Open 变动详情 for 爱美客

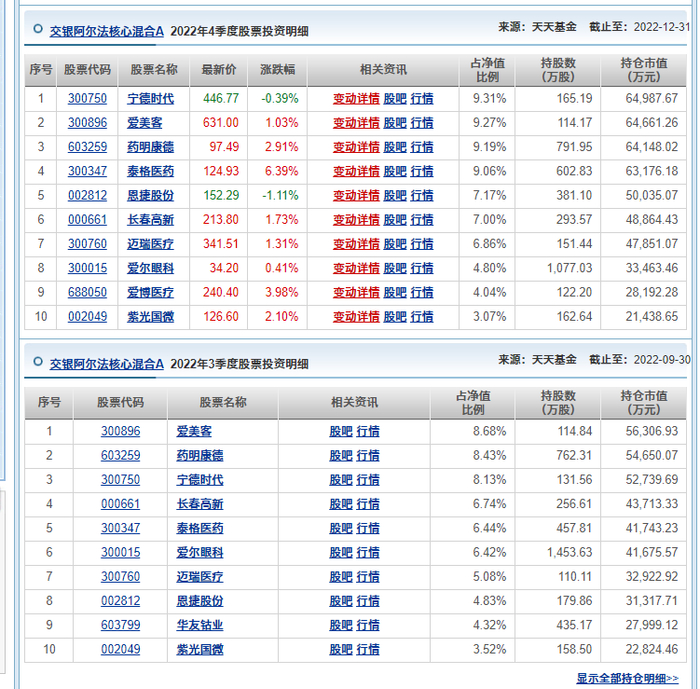click(356, 122)
